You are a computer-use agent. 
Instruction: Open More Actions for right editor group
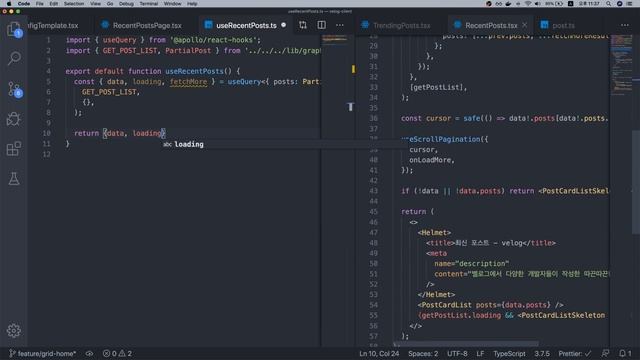tap(624, 25)
